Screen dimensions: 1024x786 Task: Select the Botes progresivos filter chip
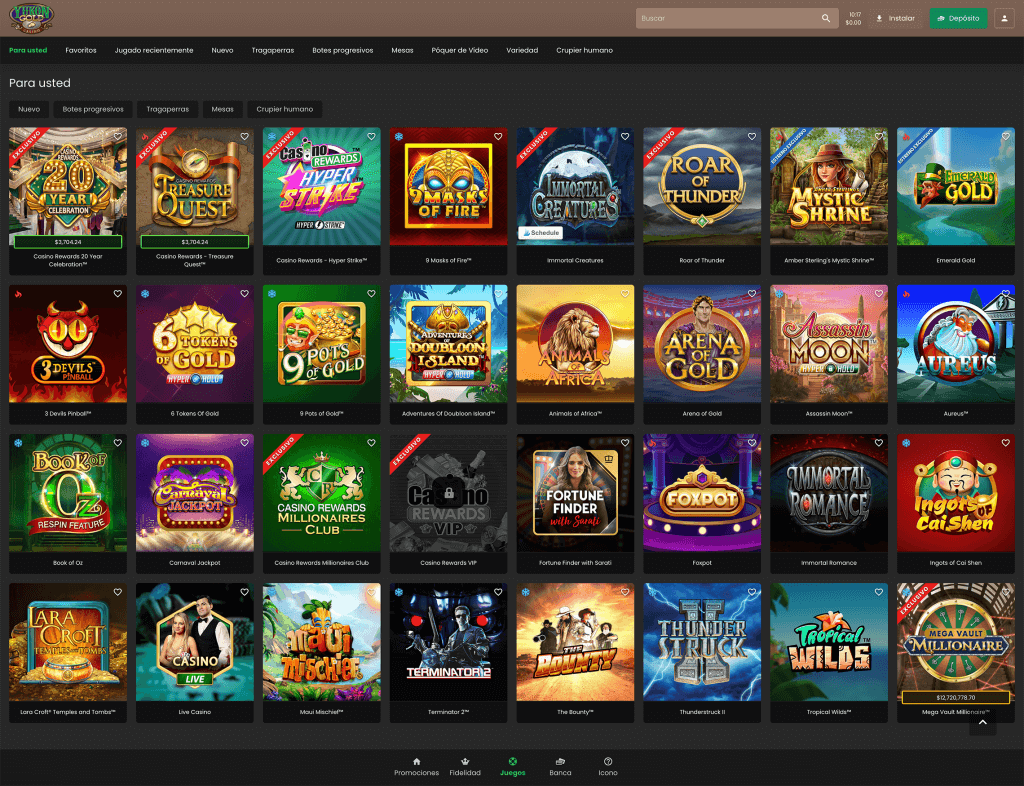click(93, 109)
